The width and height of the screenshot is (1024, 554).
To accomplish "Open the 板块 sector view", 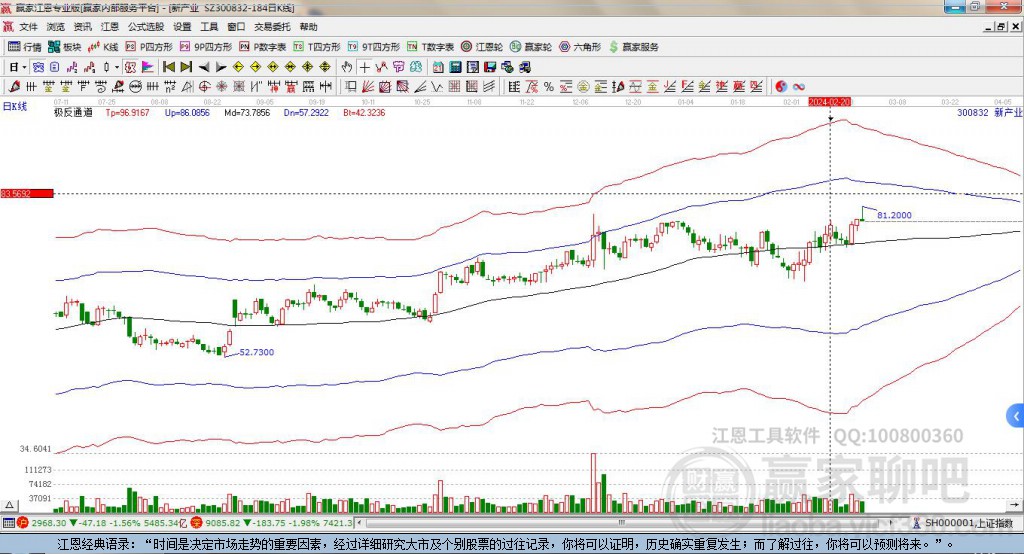I will pos(65,47).
